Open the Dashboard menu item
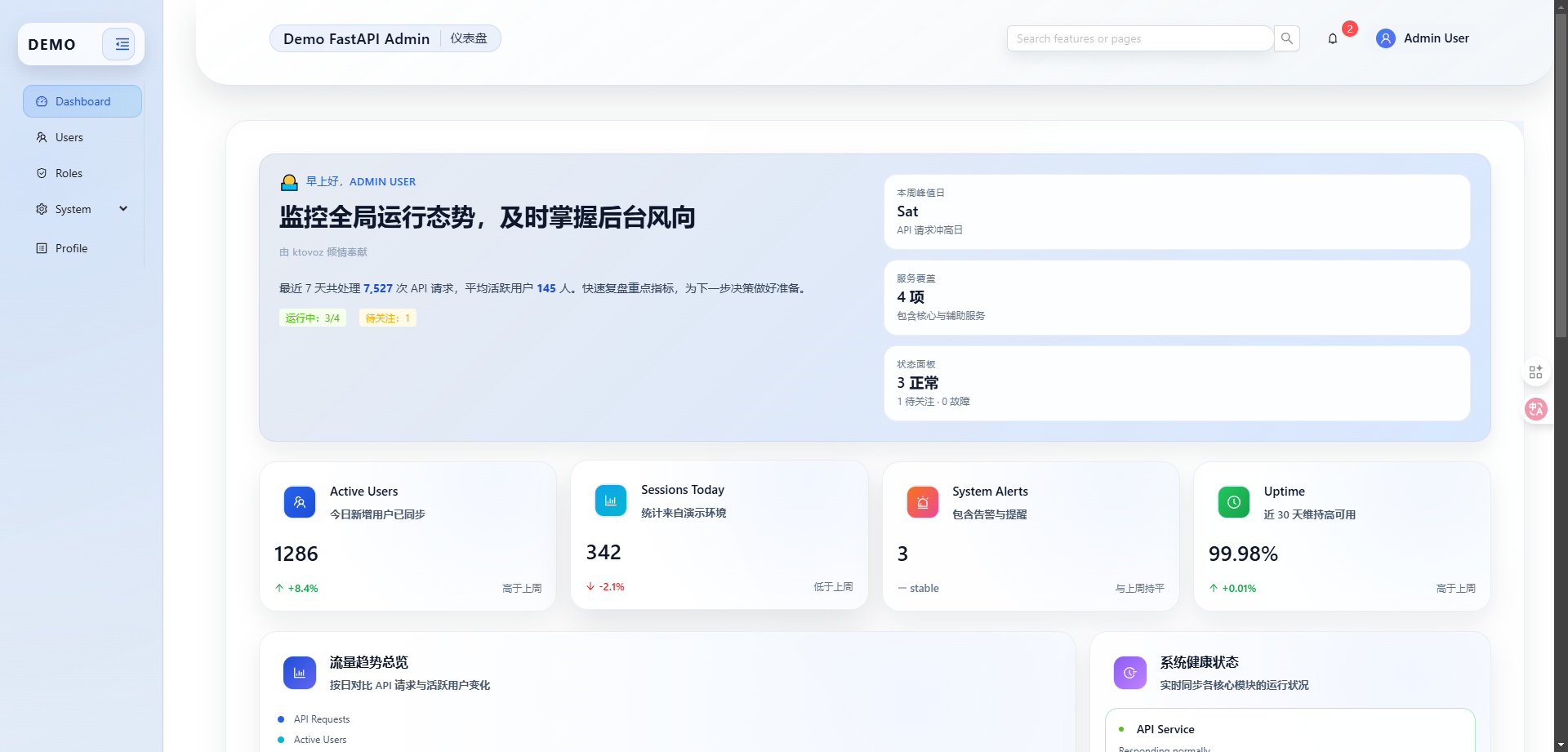The width and height of the screenshot is (1568, 752). (82, 101)
